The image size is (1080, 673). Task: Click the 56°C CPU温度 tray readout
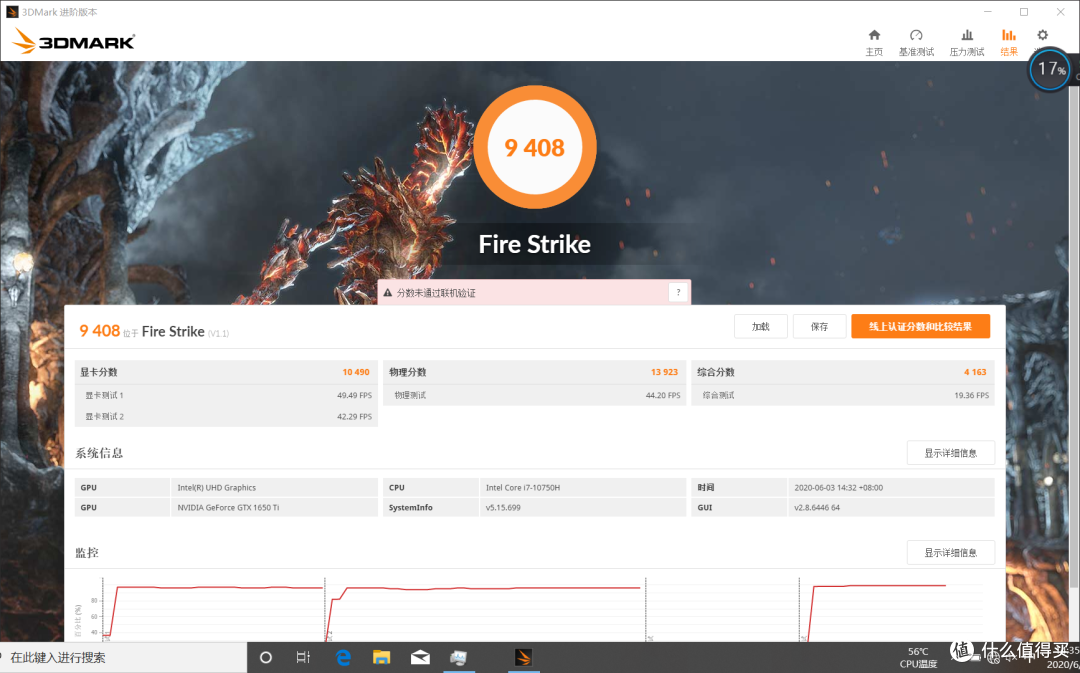(918, 658)
